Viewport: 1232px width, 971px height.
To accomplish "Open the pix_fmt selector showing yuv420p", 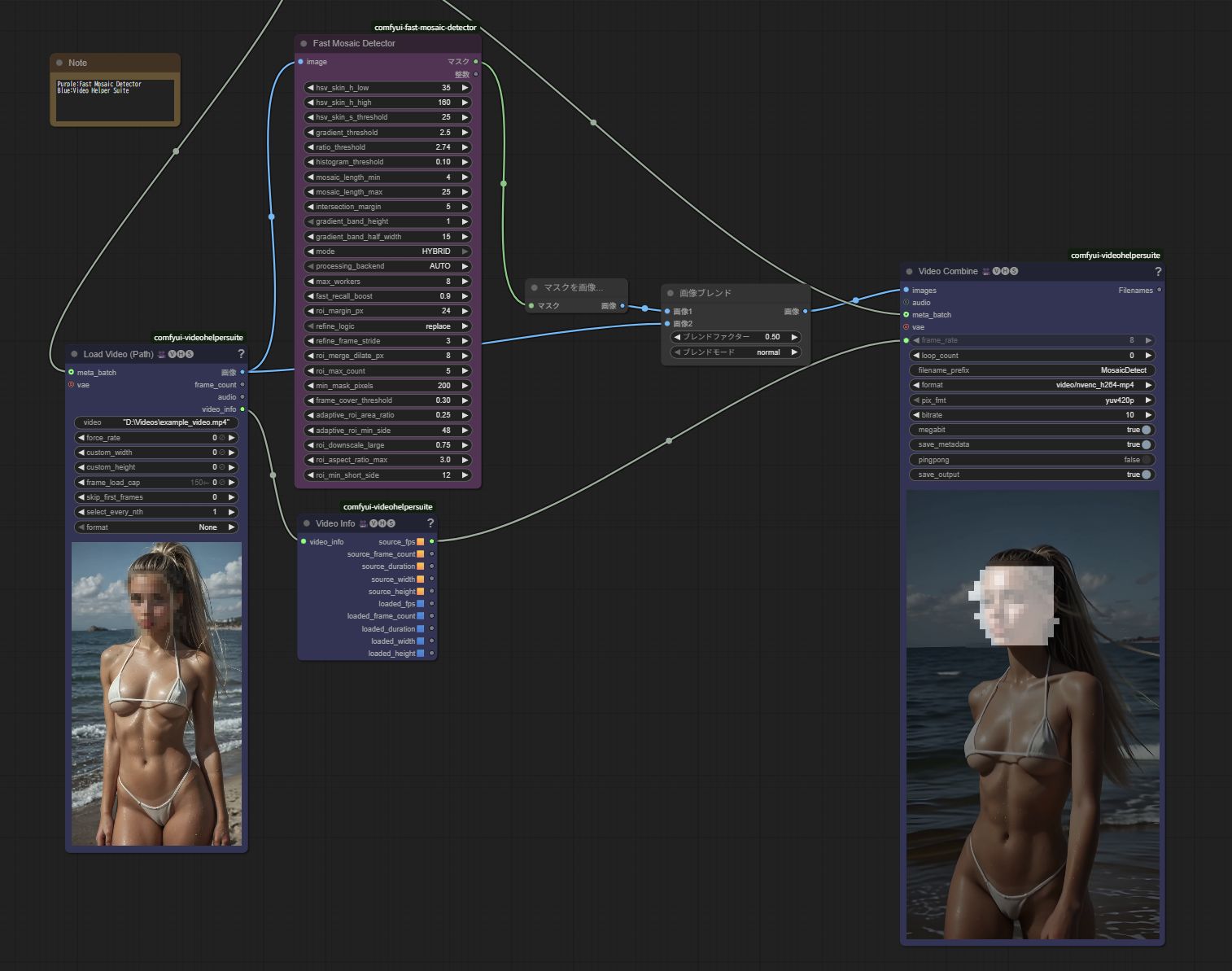I will (x=1032, y=400).
